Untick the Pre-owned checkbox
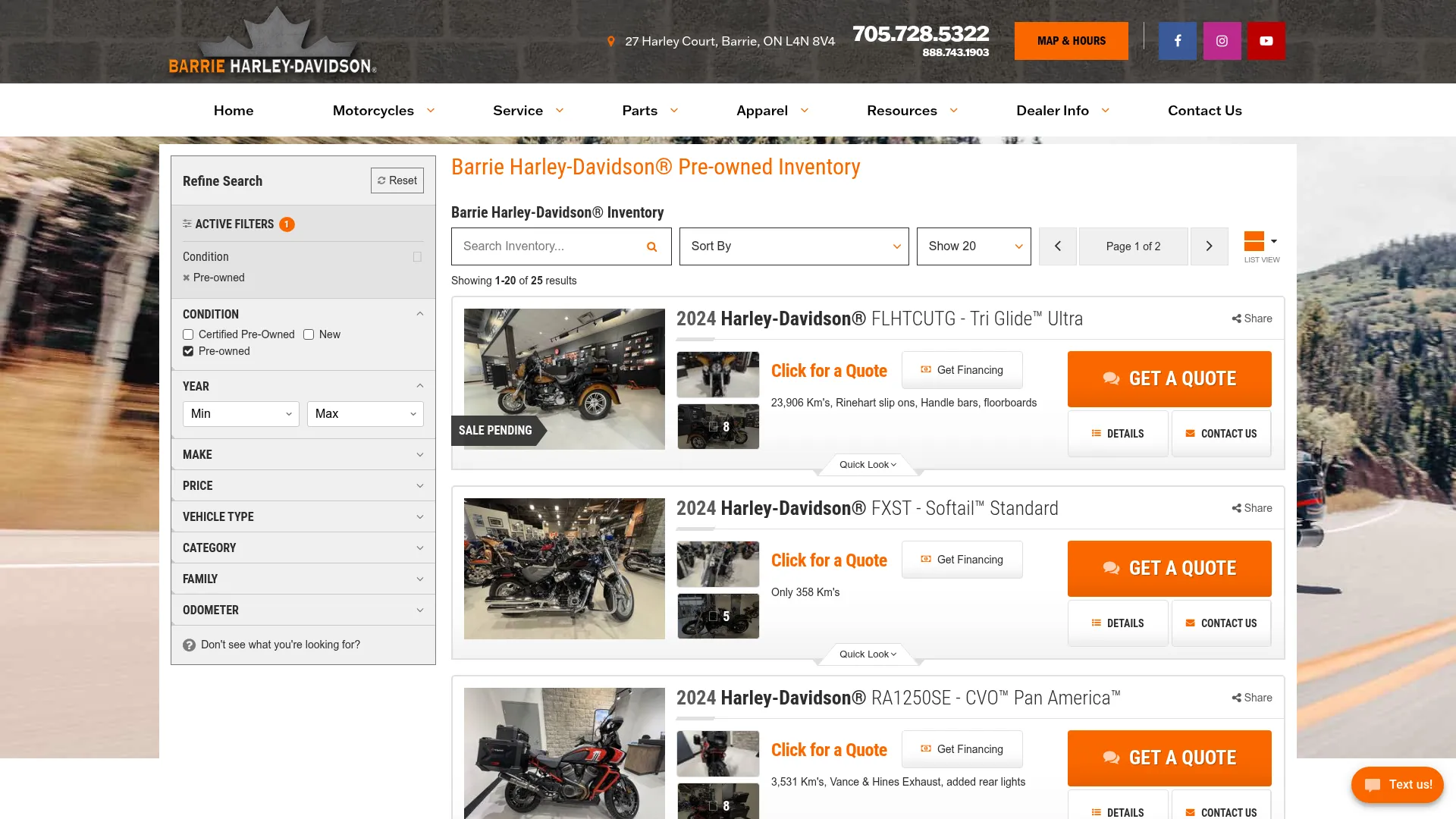1456x819 pixels. (188, 351)
